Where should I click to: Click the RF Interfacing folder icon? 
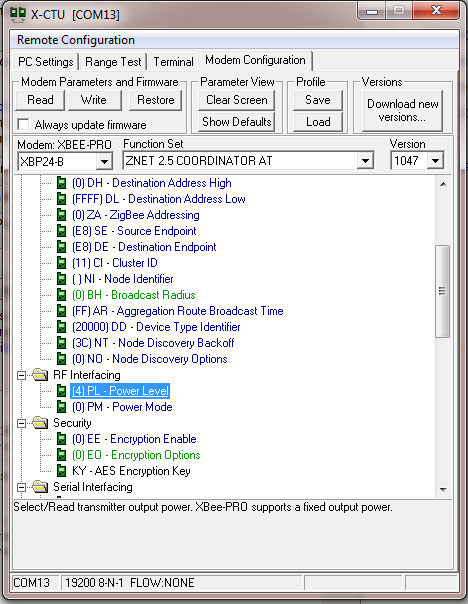tap(40, 374)
